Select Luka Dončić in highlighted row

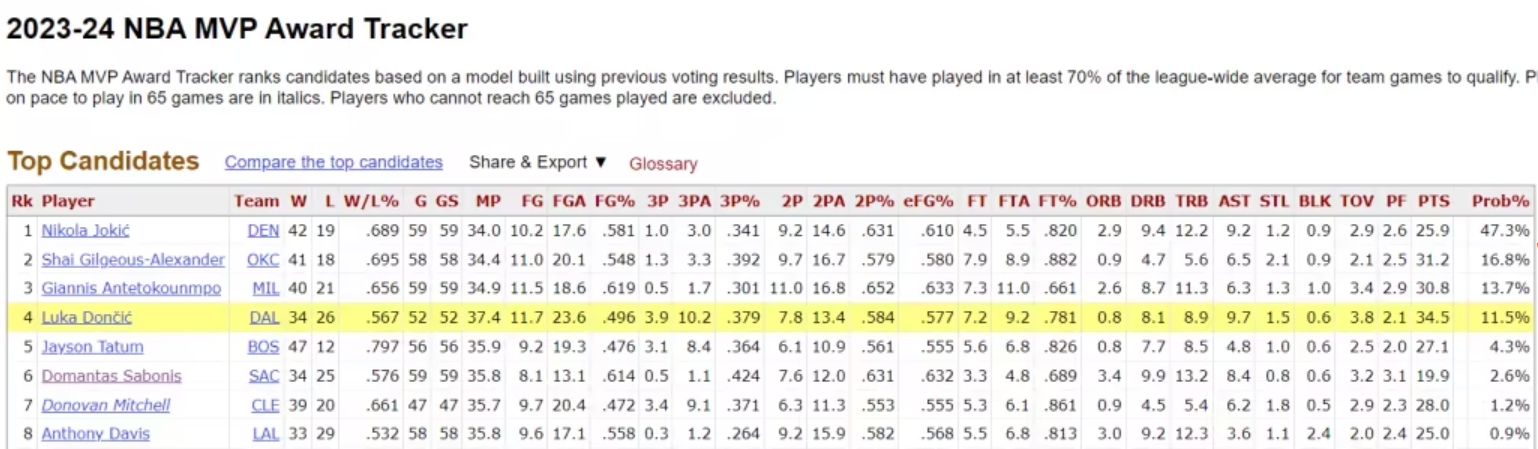(86, 318)
